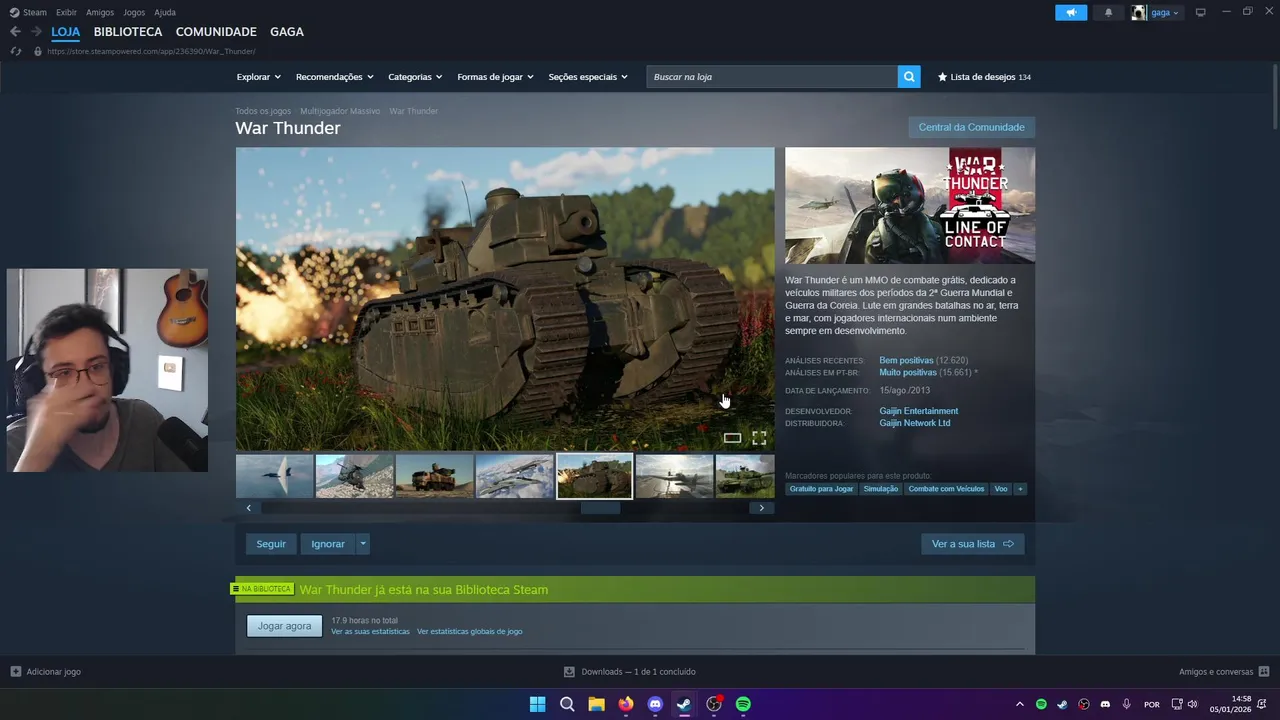1280x720 pixels.
Task: Switch to the BIBLIOTECA tab
Action: [128, 32]
